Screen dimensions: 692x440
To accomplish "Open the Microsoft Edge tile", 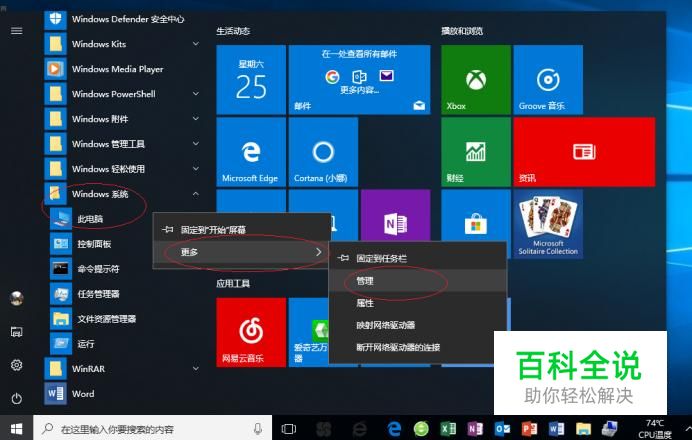I will (x=251, y=152).
